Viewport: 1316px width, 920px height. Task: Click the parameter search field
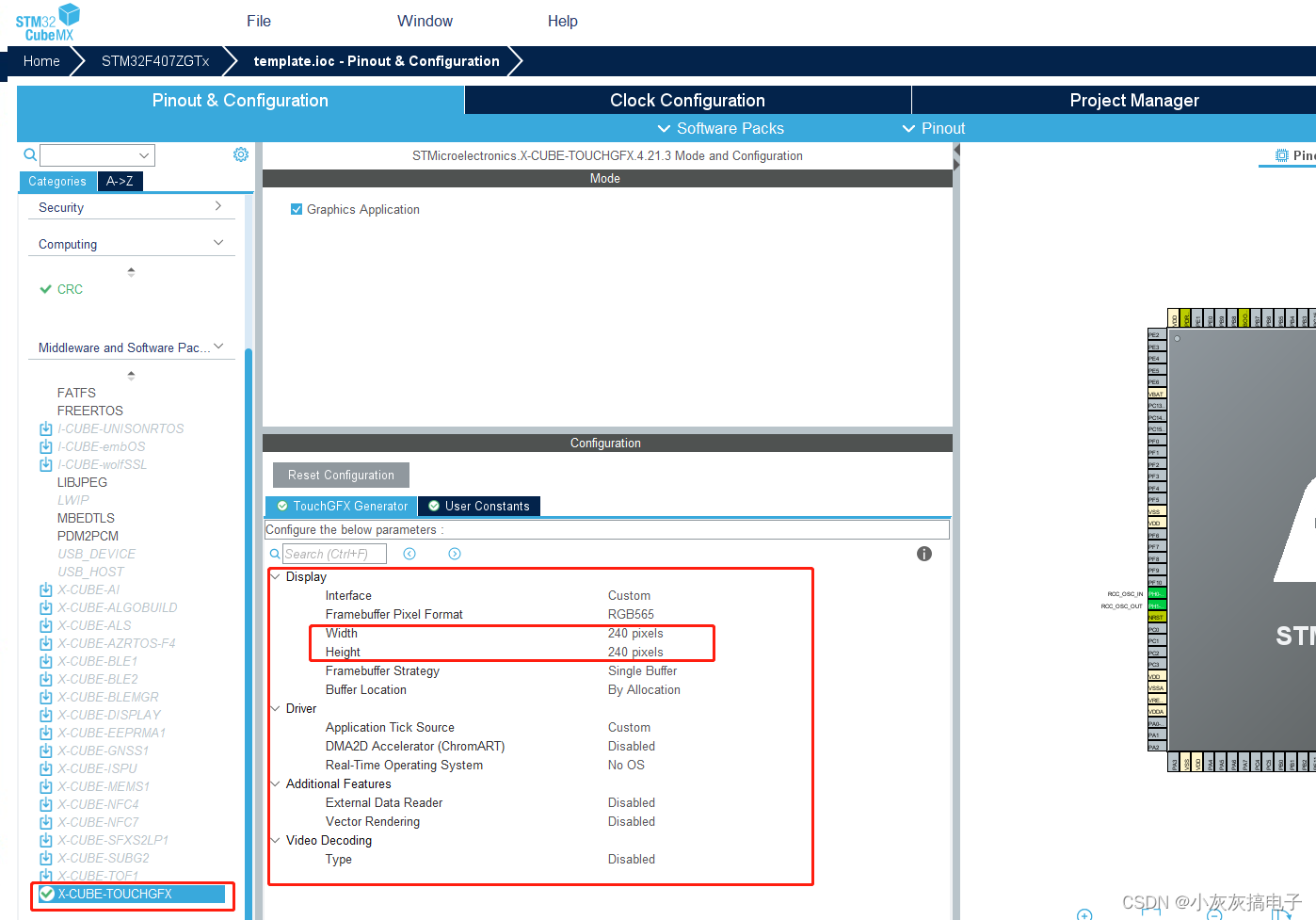pyautogui.click(x=334, y=554)
